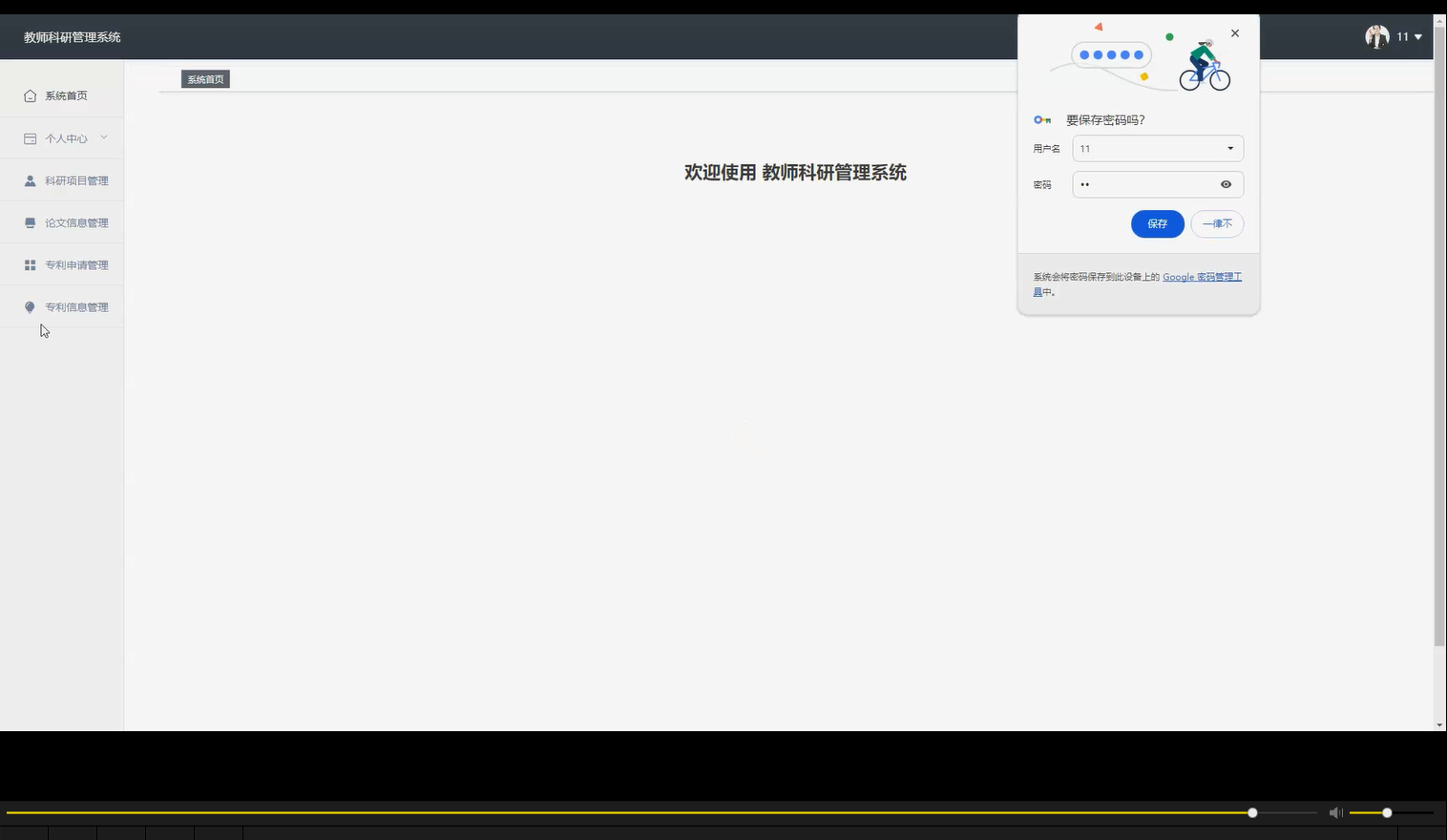The image size is (1447, 840).
Task: Click the 专利信息管理 lightbulb icon
Action: (x=30, y=306)
